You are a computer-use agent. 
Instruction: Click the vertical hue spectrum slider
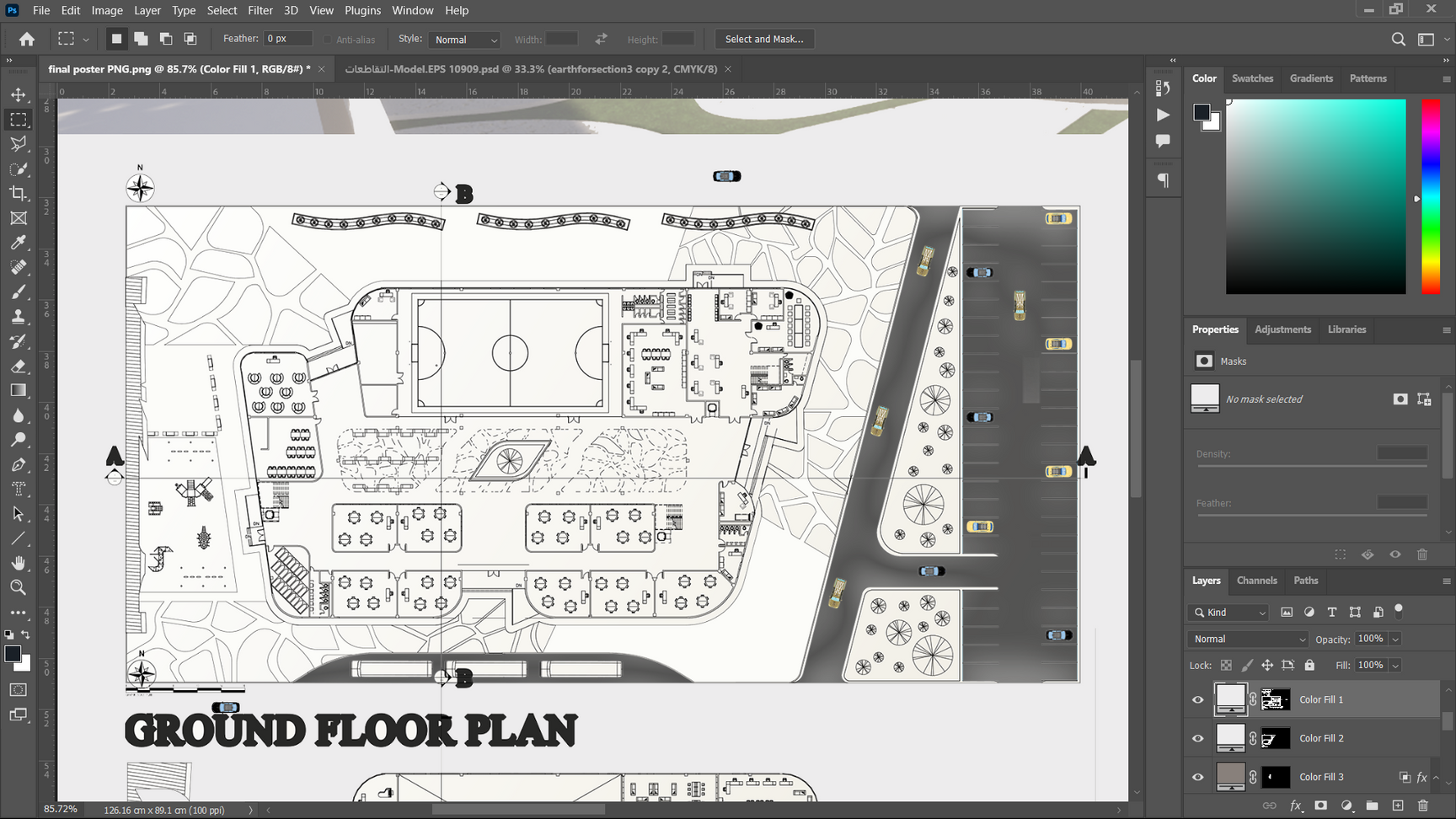click(1431, 196)
